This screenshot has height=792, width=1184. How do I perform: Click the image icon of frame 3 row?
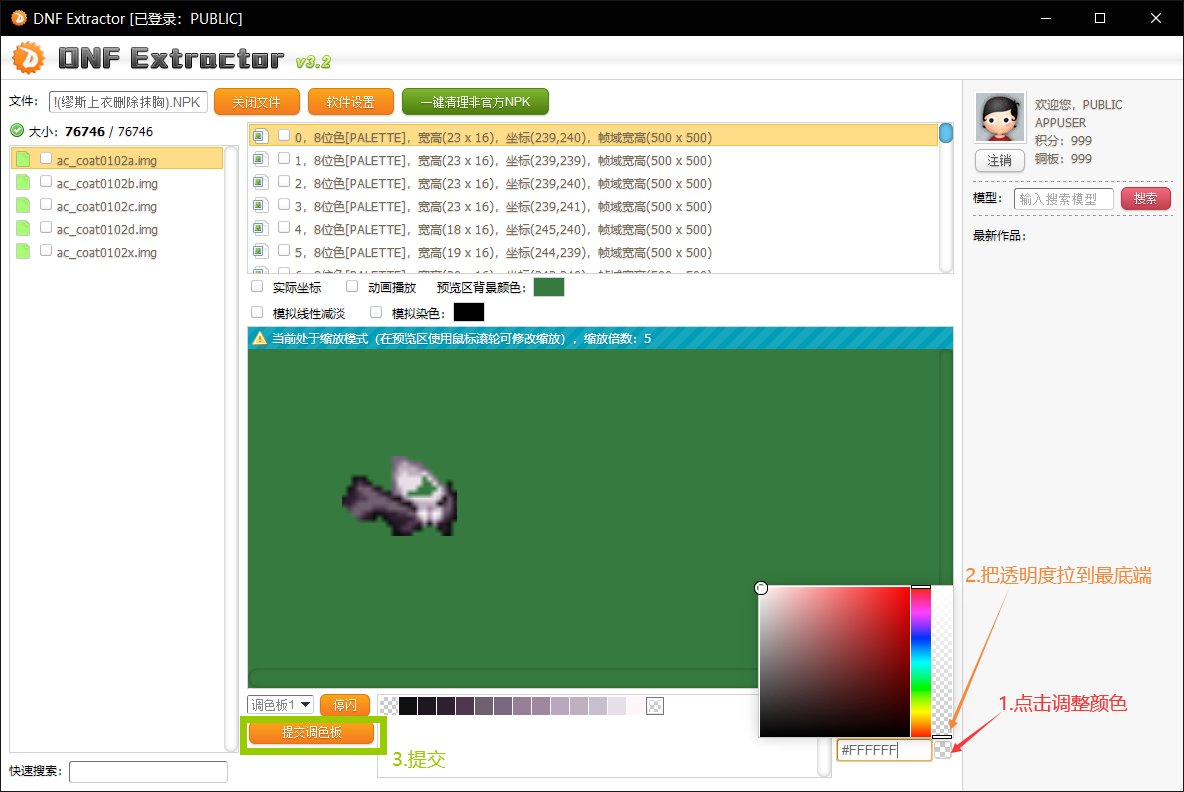tap(261, 205)
